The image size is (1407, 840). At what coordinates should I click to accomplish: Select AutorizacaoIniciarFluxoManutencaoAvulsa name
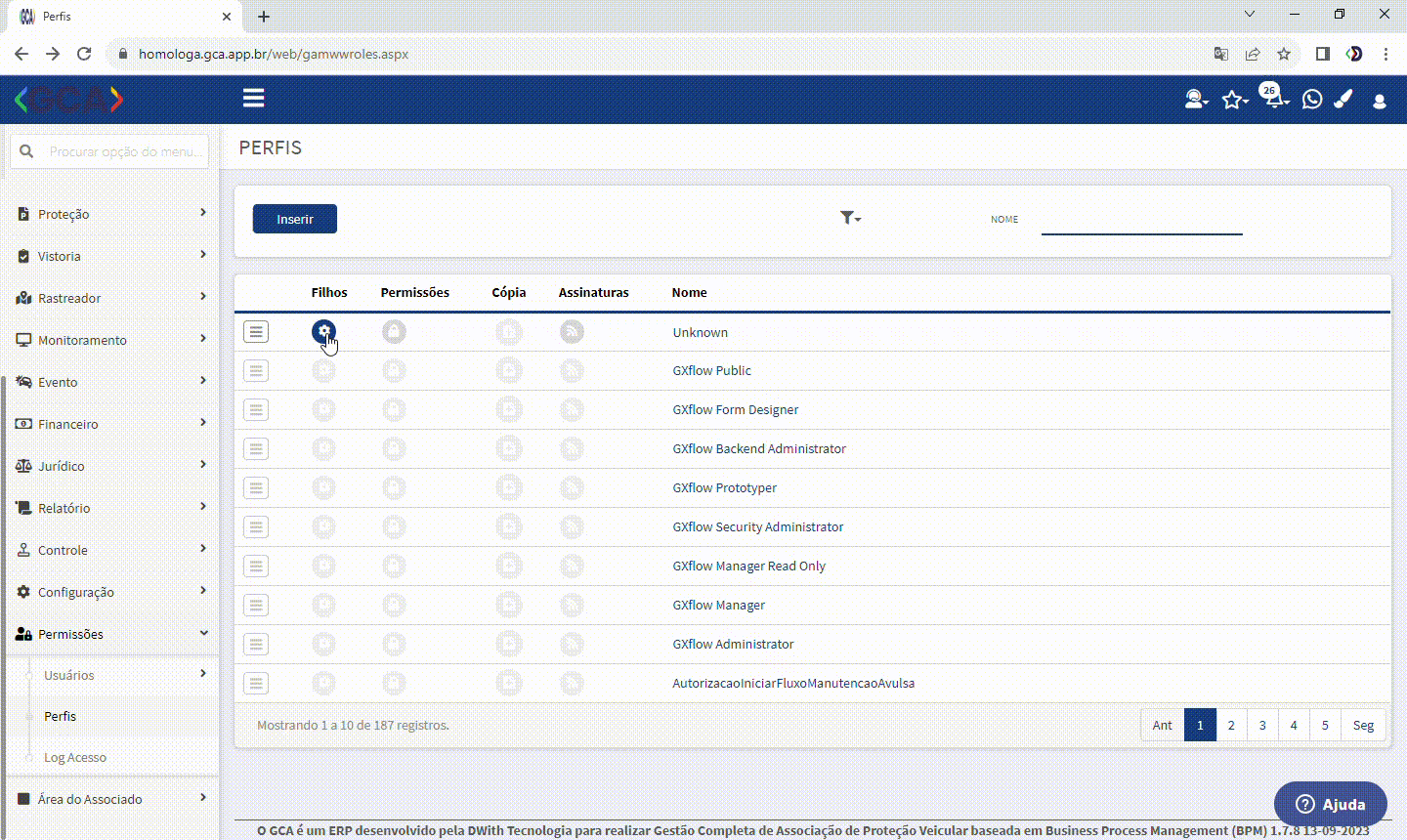tap(793, 684)
